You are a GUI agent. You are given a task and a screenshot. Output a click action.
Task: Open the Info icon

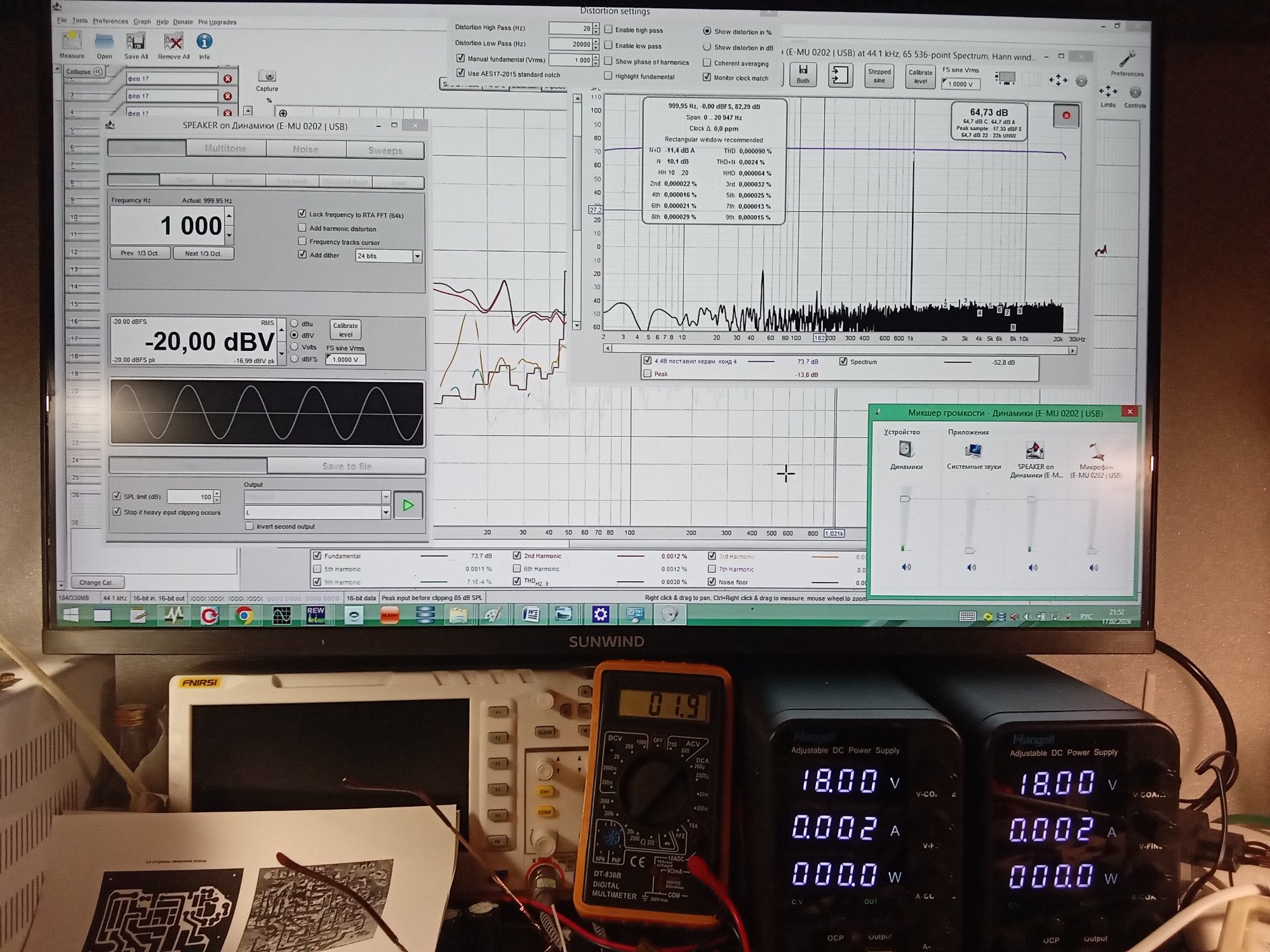204,42
